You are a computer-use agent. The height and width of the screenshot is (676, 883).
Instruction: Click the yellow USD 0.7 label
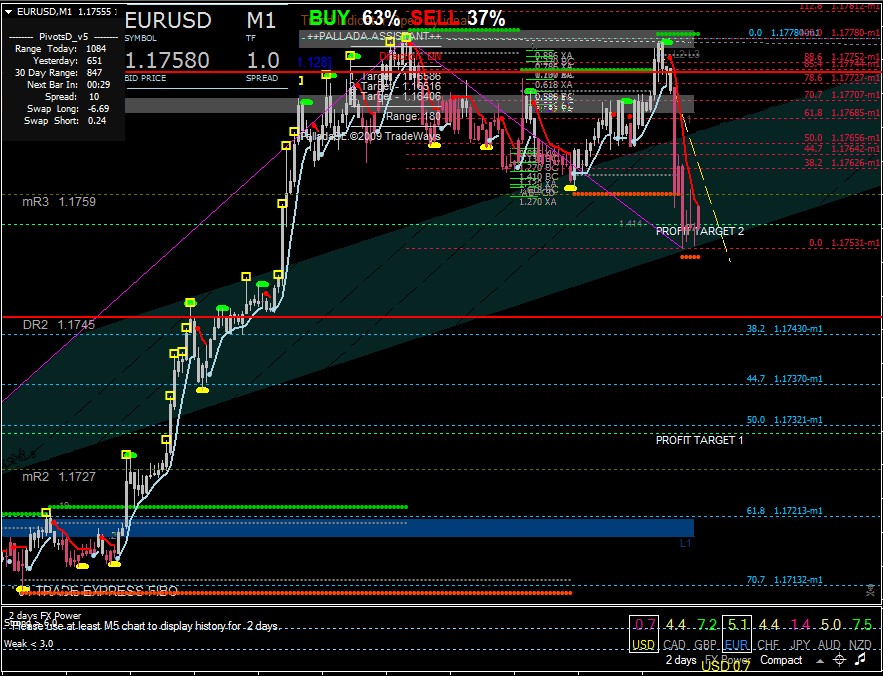click(726, 668)
